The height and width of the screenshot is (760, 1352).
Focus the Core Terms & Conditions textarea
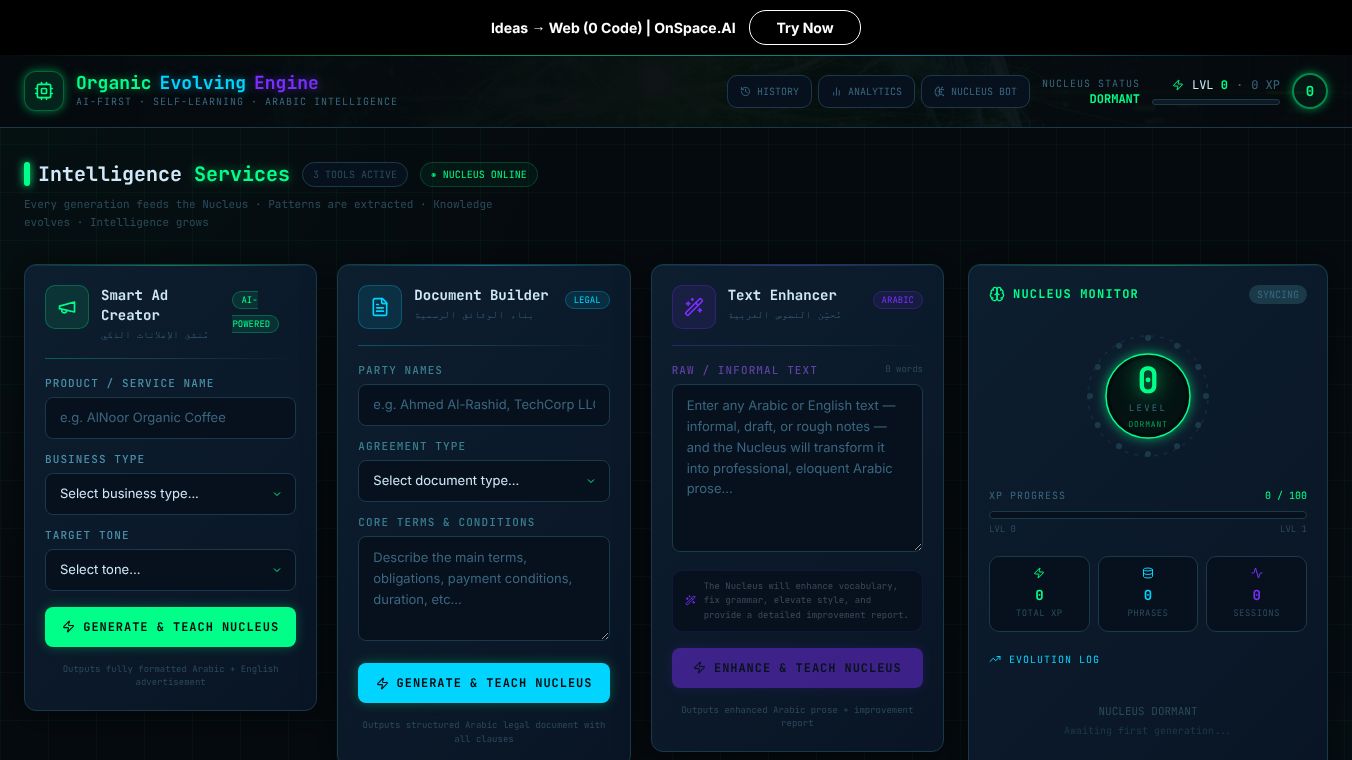[484, 588]
